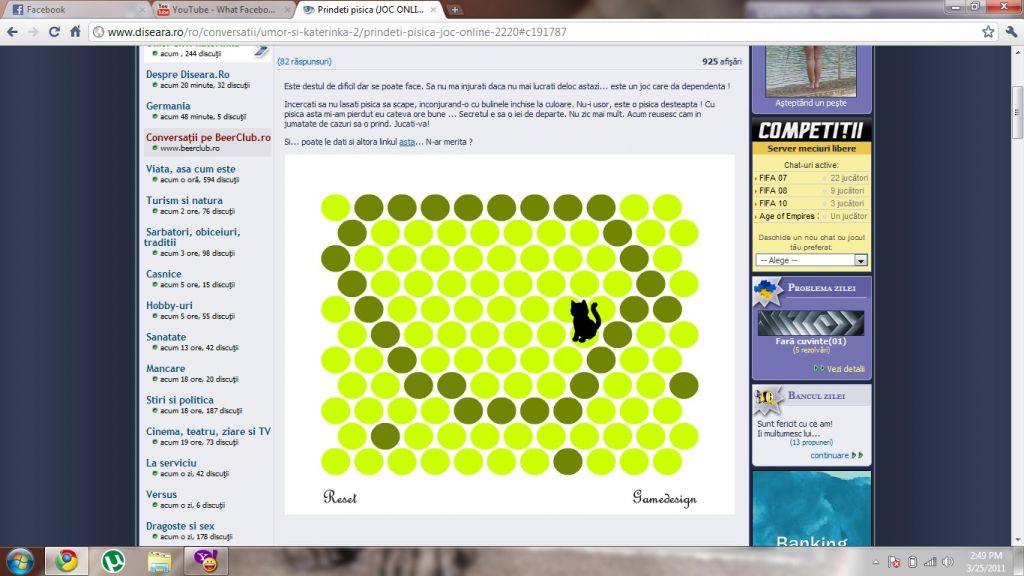Open the Chrome wrench settings menu

(1012, 31)
